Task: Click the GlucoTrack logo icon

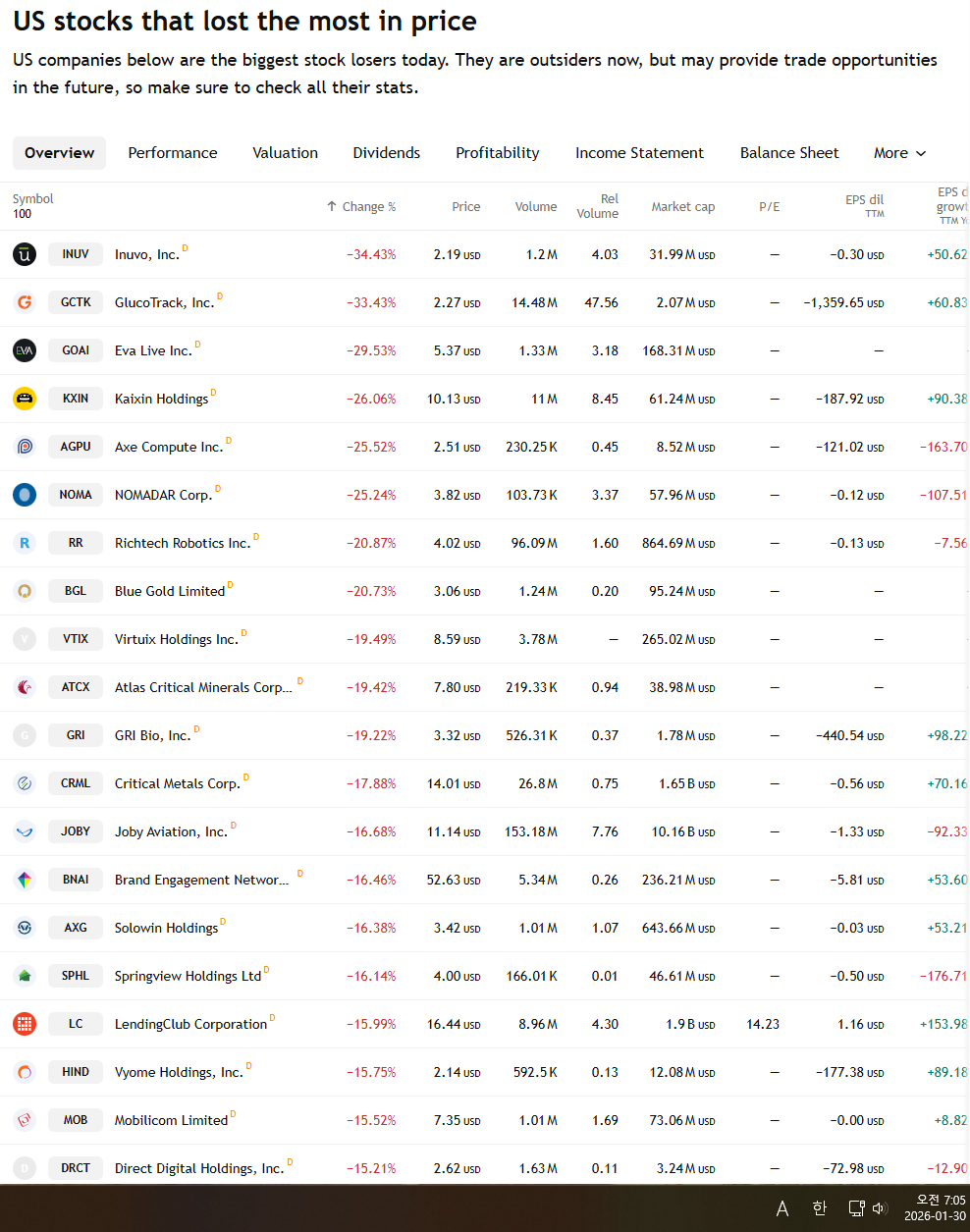Action: pyautogui.click(x=25, y=302)
